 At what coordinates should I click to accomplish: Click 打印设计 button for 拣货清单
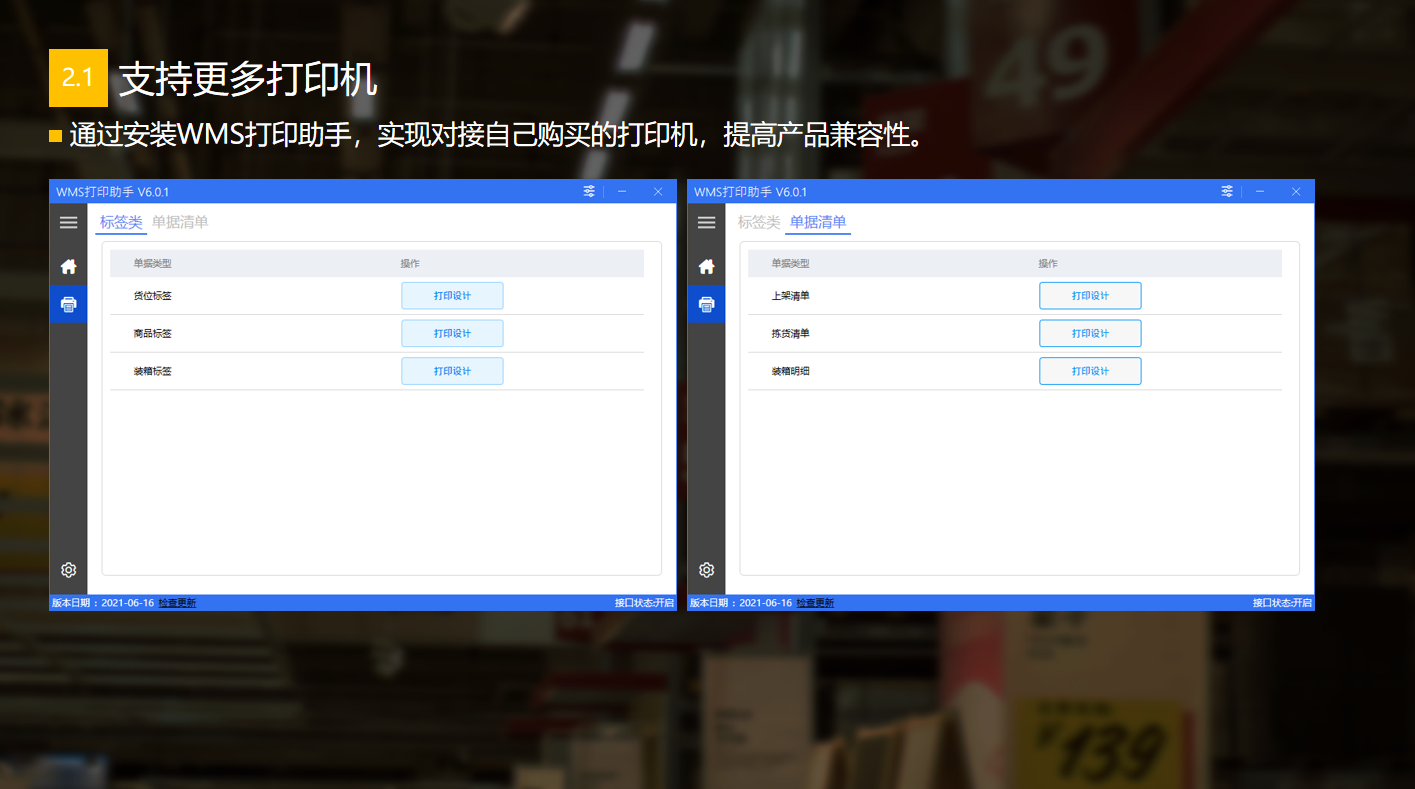1090,333
